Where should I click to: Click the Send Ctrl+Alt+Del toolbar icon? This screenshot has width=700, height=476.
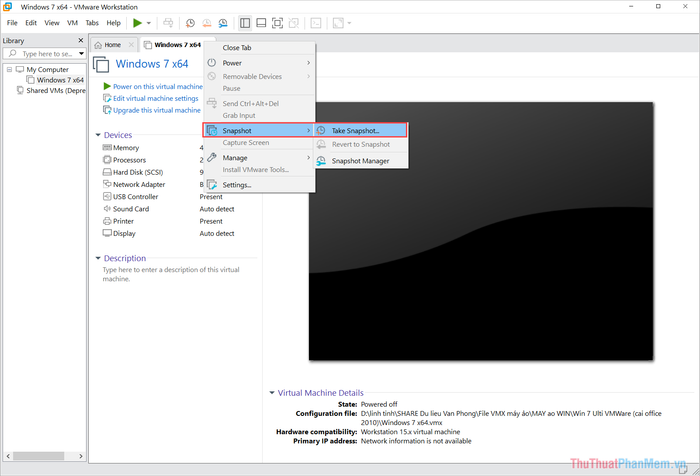click(x=168, y=23)
